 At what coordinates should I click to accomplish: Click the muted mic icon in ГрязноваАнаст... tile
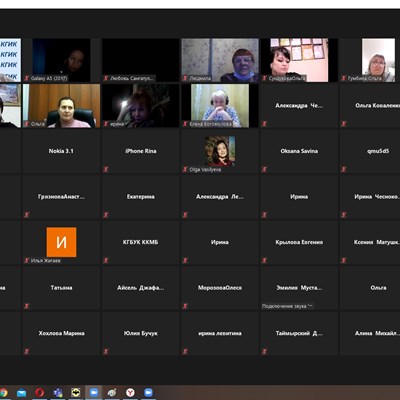click(x=27, y=215)
